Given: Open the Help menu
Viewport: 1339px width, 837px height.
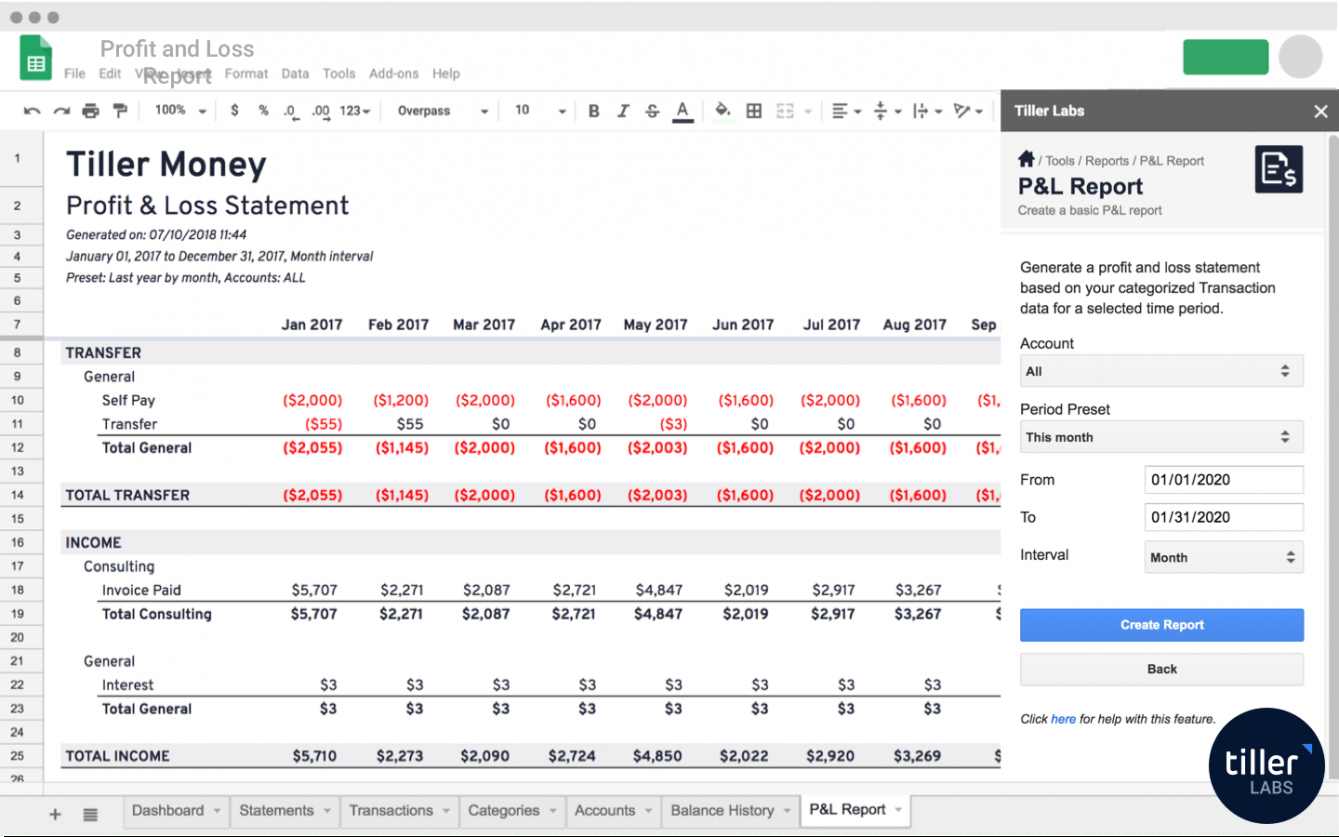Looking at the screenshot, I should 446,74.
